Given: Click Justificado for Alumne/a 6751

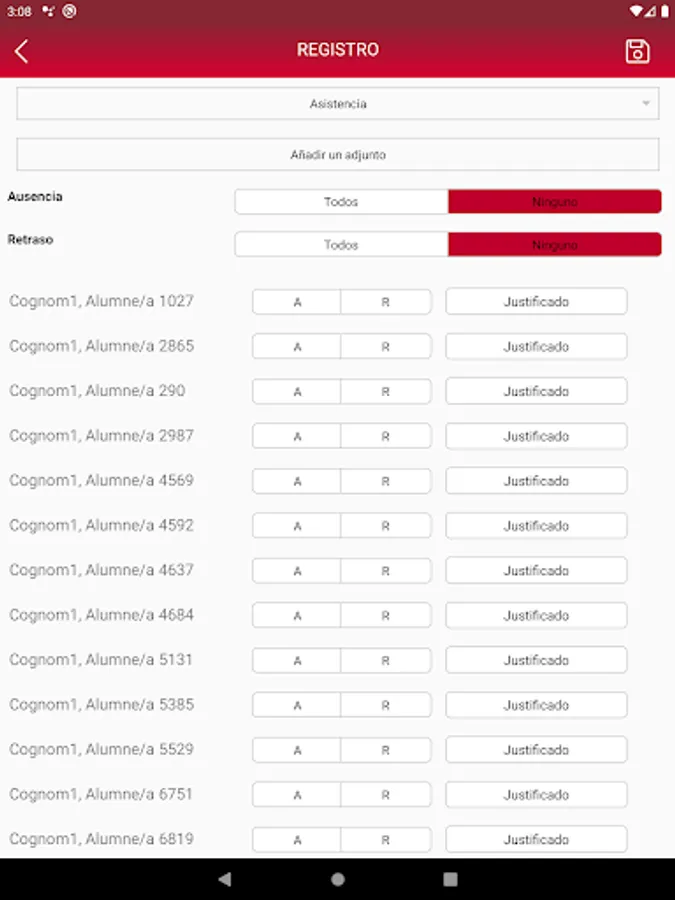Looking at the screenshot, I should (x=536, y=795).
